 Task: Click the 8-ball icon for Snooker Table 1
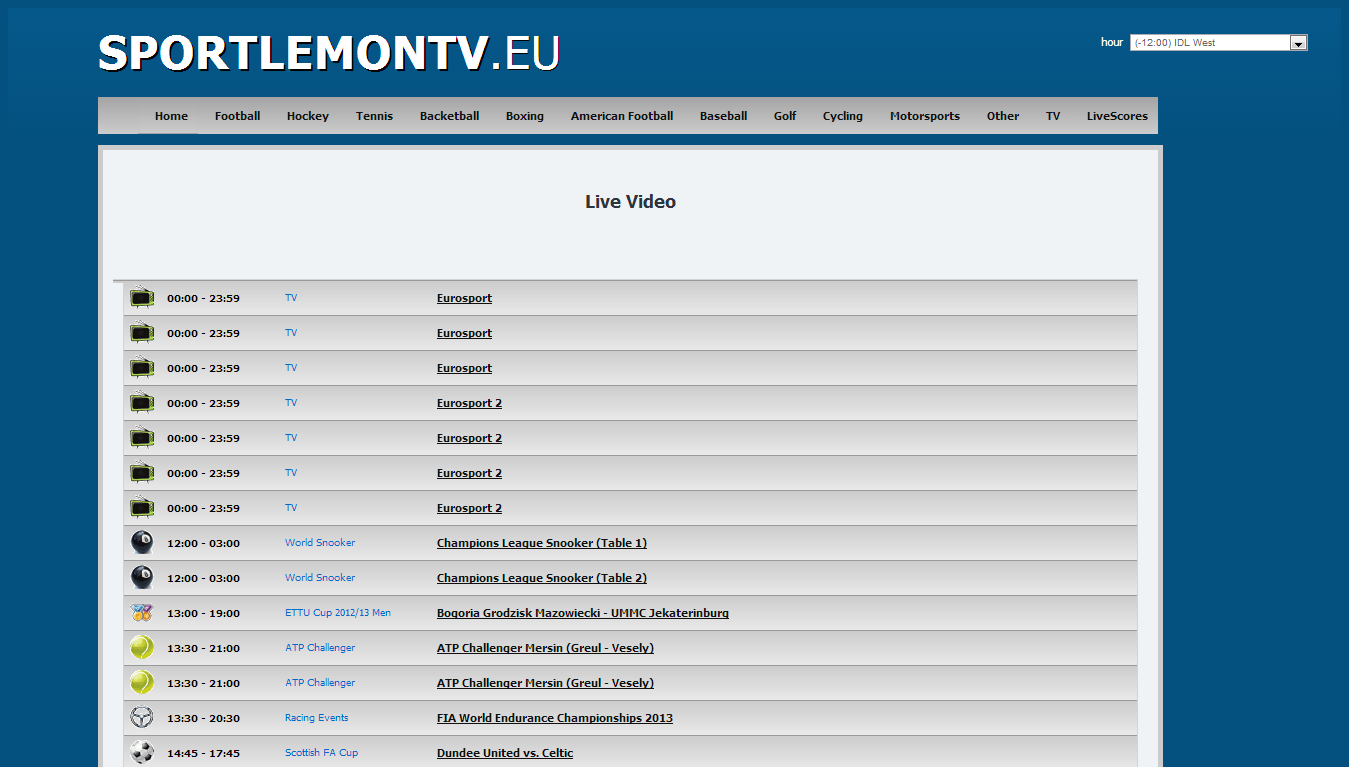click(x=142, y=543)
